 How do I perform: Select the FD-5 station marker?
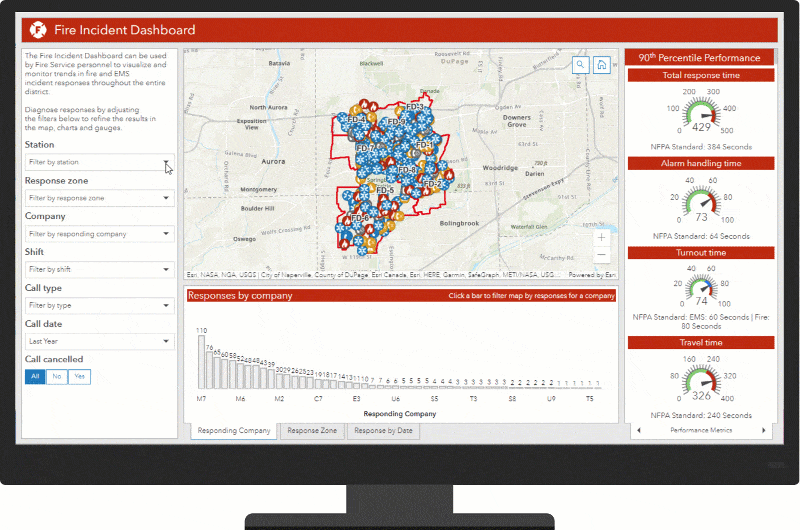tap(385, 190)
